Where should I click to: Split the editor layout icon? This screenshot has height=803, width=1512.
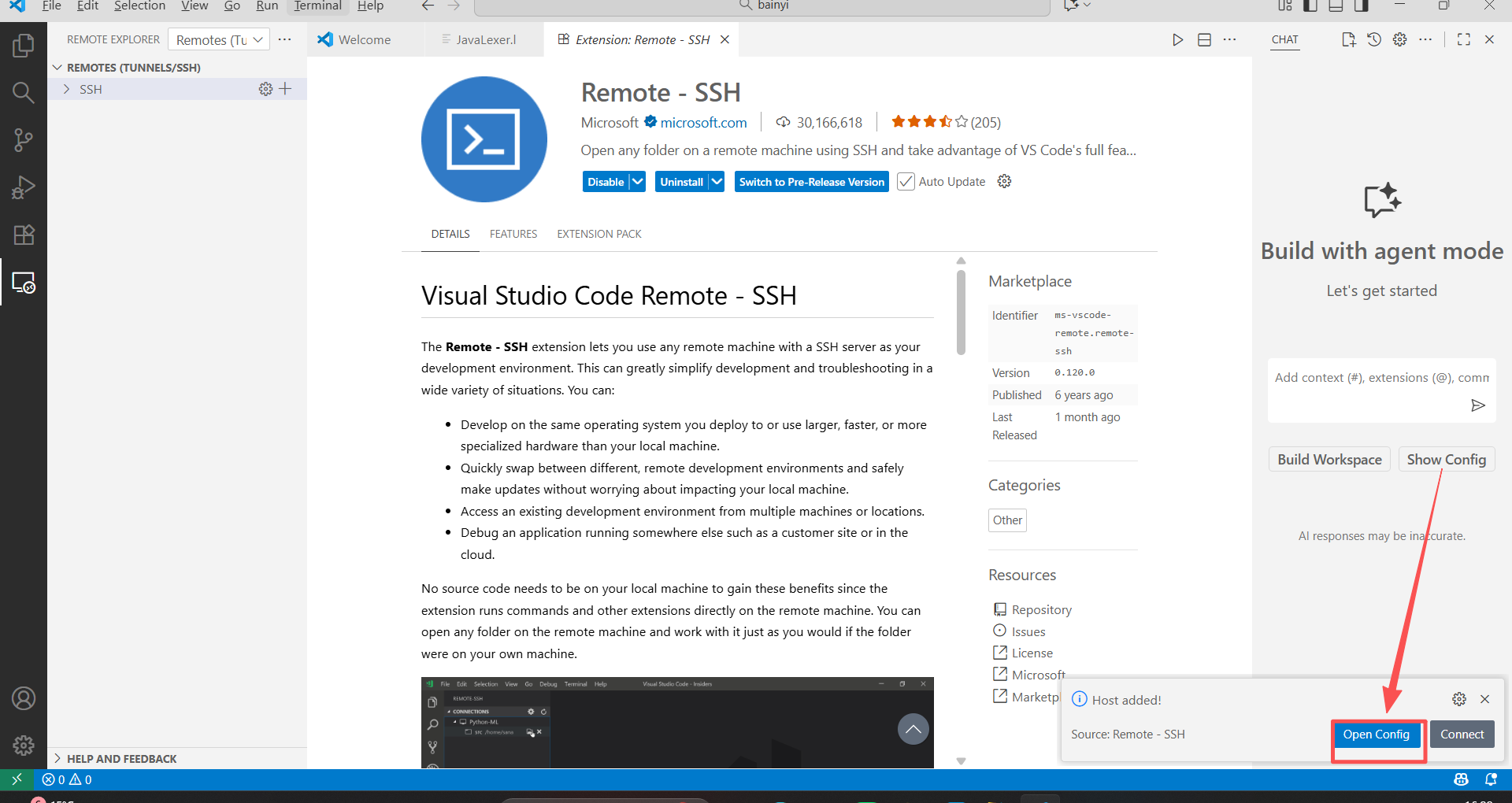pos(1204,39)
